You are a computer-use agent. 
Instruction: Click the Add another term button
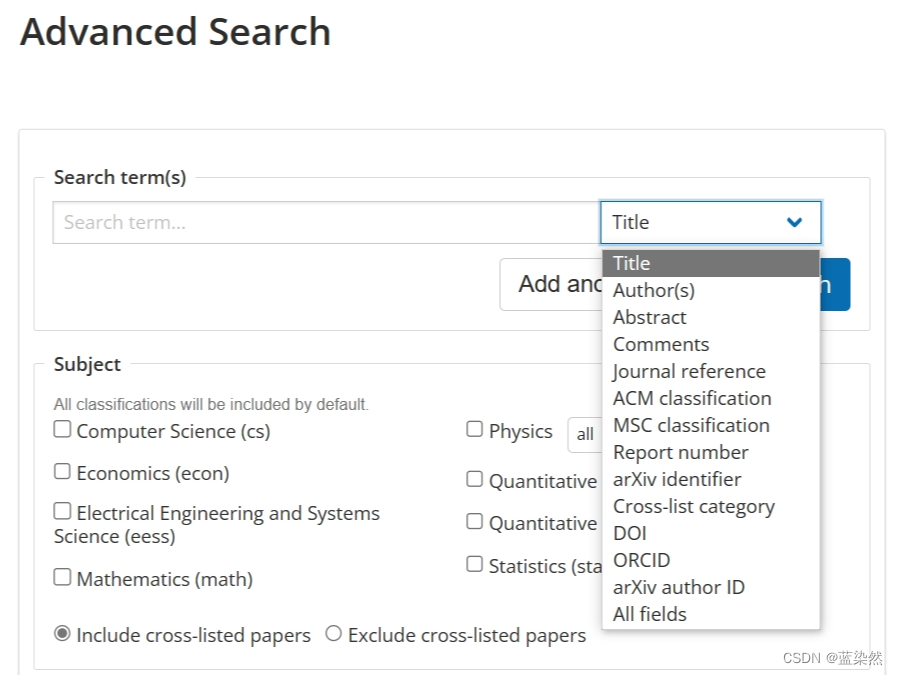pyautogui.click(x=550, y=285)
